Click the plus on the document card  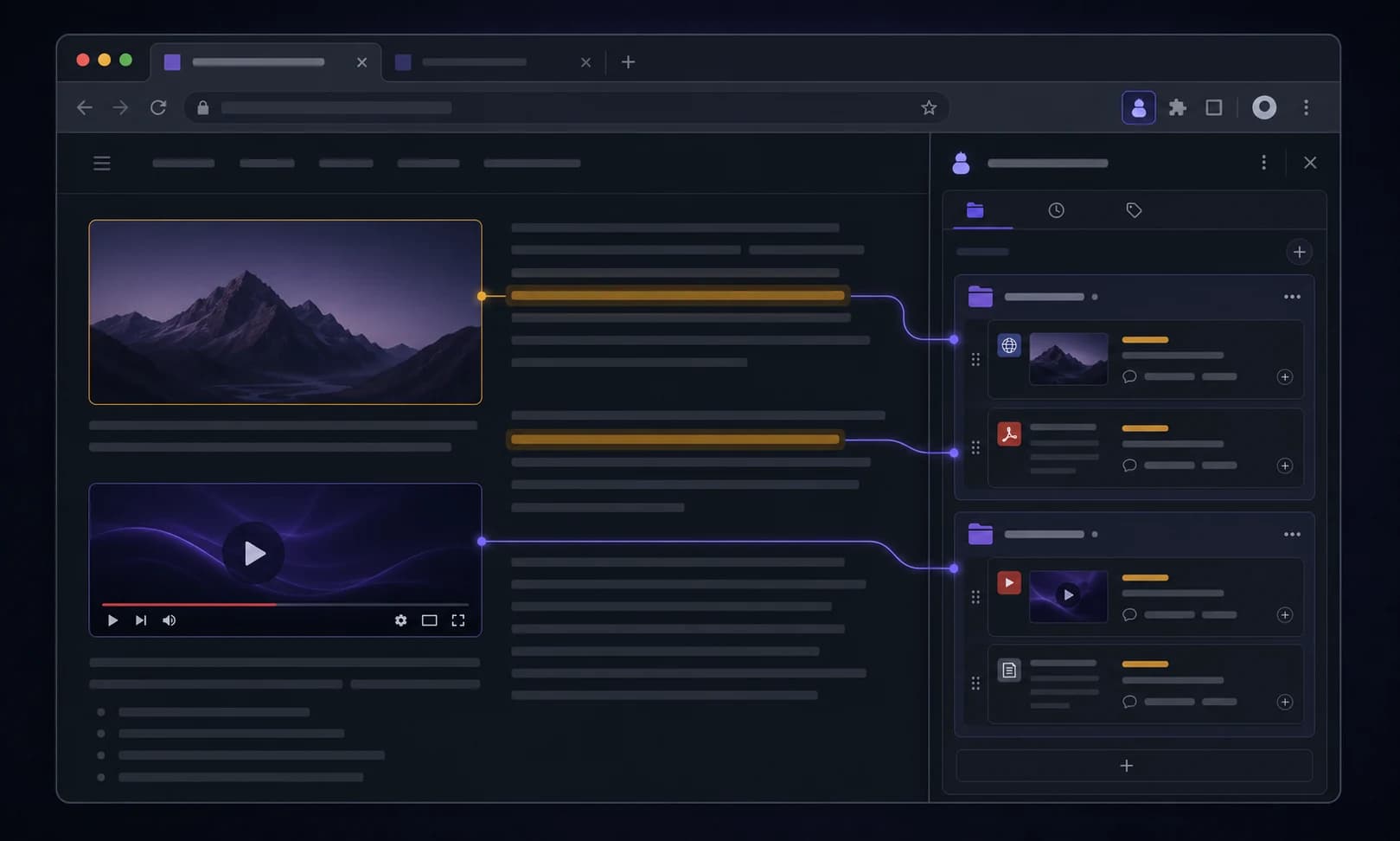point(1285,702)
